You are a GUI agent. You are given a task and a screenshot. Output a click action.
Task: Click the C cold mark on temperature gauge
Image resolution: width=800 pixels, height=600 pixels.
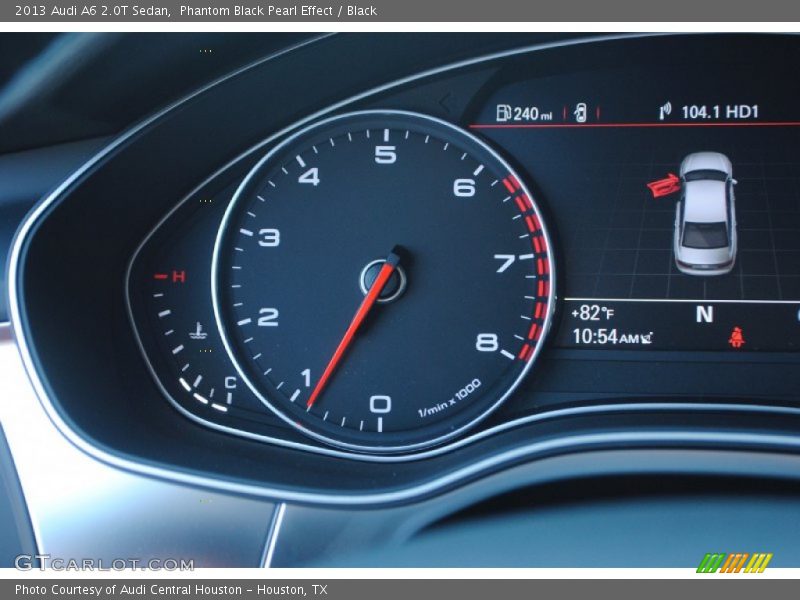click(x=230, y=382)
